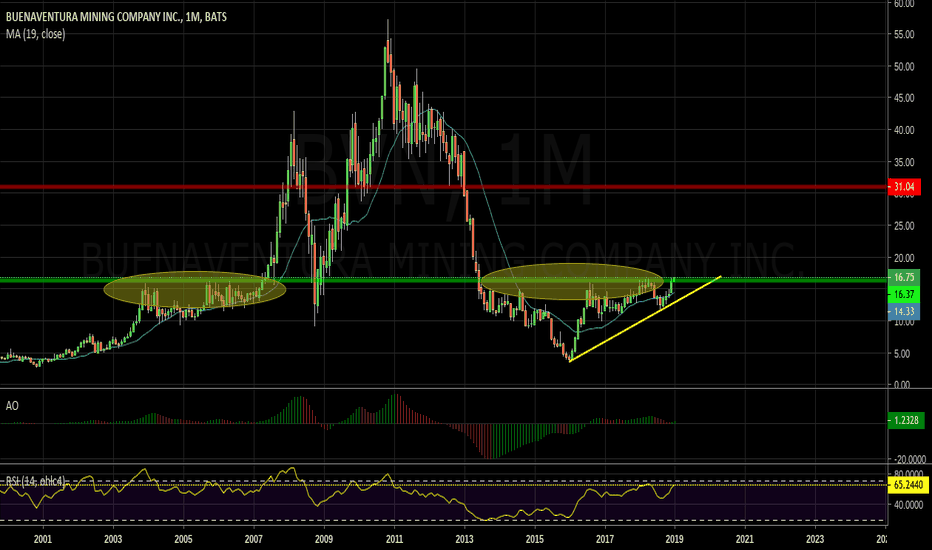Viewport: 932px width, 550px height.
Task: Click the 2017 time axis label
Action: coord(604,539)
